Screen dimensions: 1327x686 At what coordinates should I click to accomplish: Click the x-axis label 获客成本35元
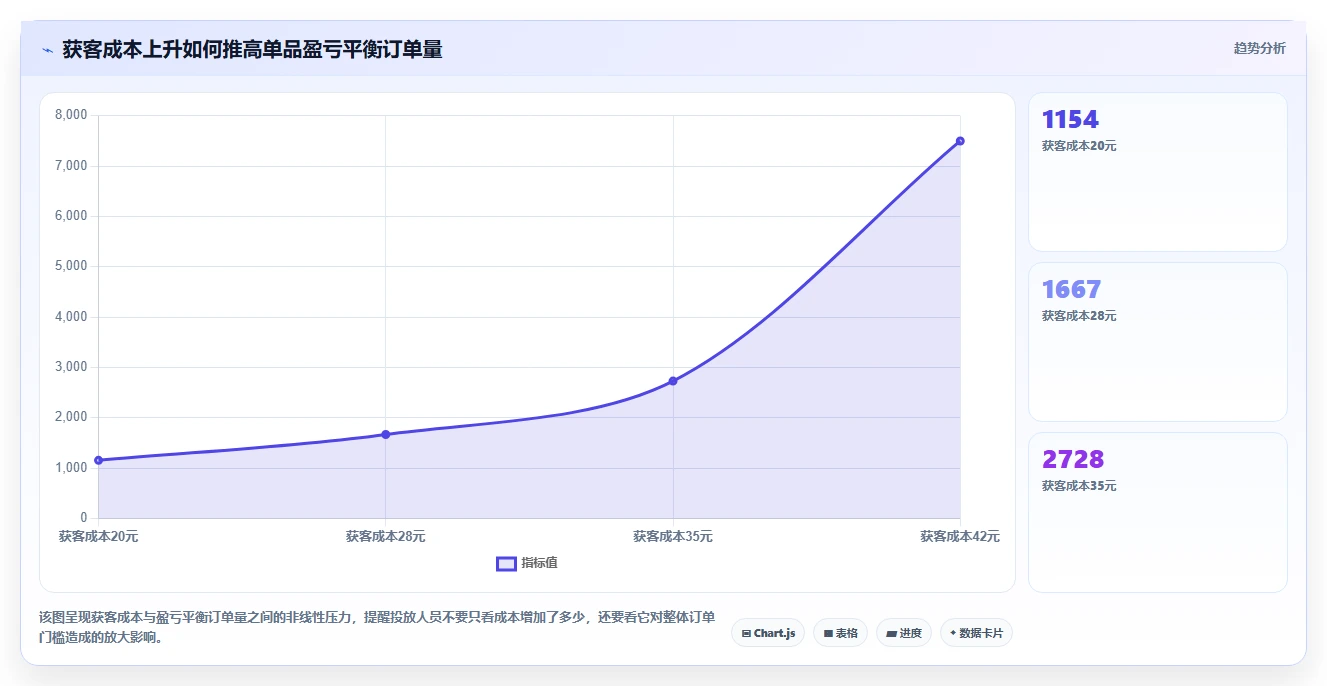673,536
